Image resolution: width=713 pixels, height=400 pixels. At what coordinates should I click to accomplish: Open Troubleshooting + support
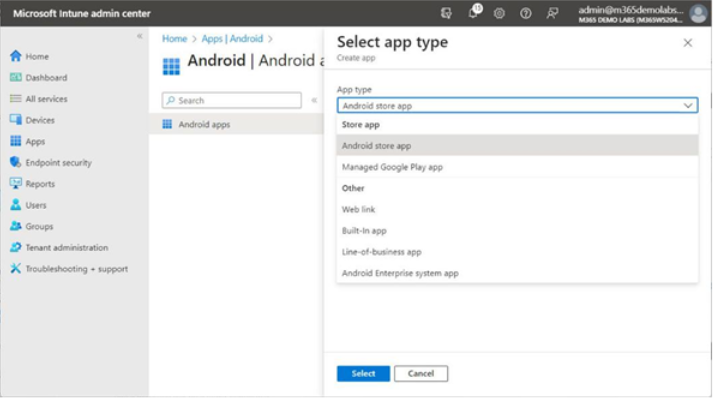pyautogui.click(x=69, y=269)
